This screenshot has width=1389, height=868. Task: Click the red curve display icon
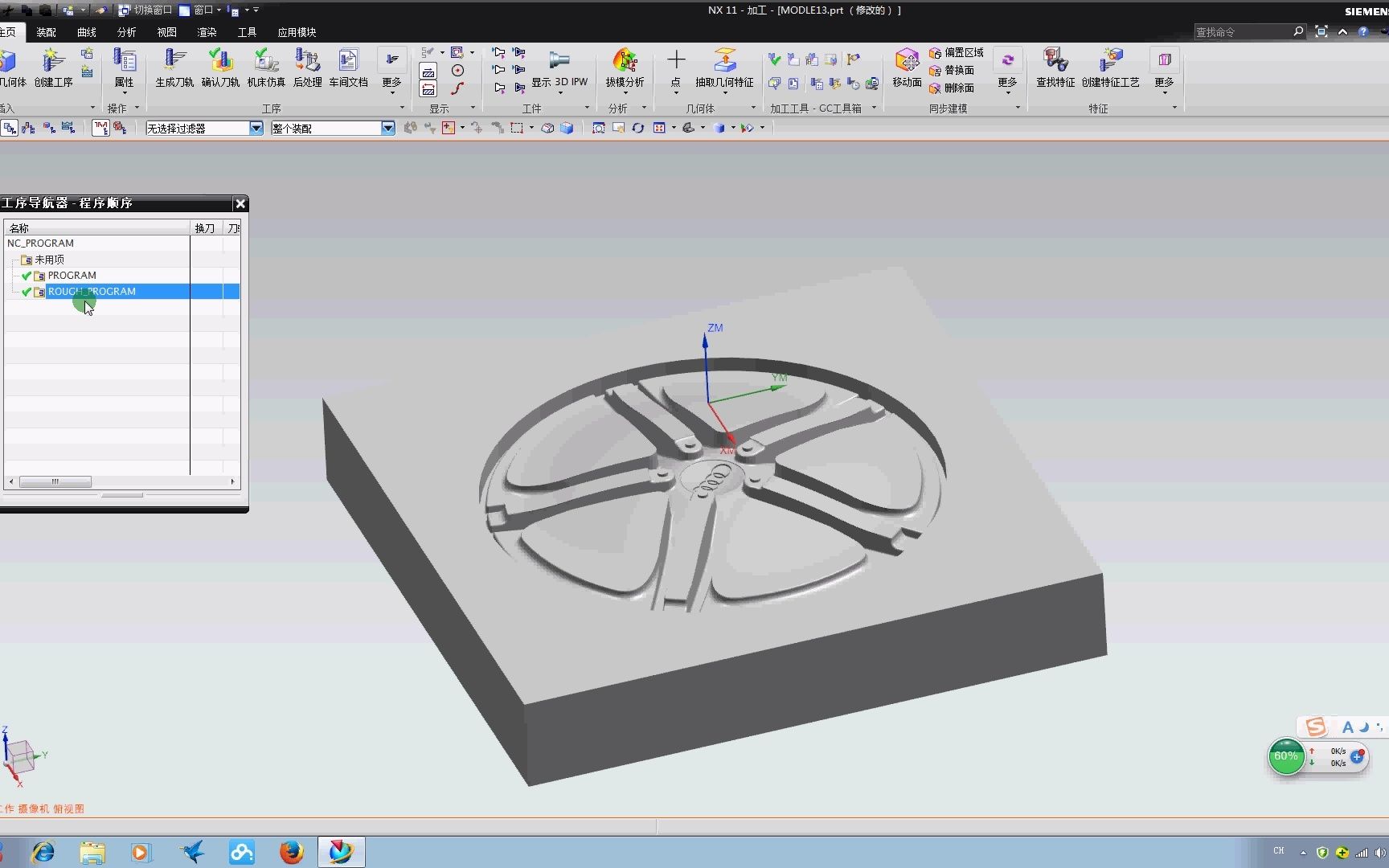click(457, 88)
